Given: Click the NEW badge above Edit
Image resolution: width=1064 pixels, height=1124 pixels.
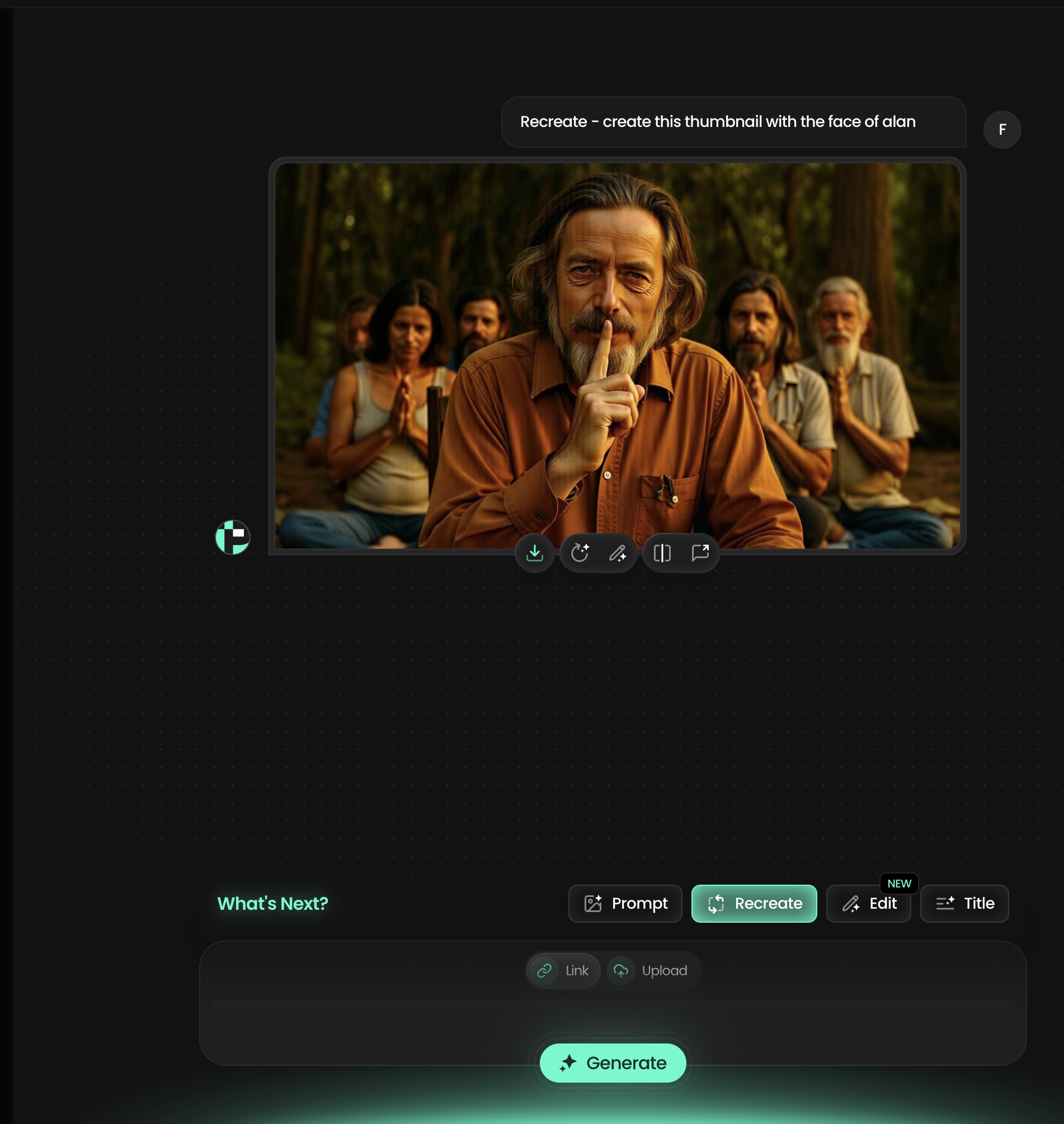Looking at the screenshot, I should click(899, 883).
